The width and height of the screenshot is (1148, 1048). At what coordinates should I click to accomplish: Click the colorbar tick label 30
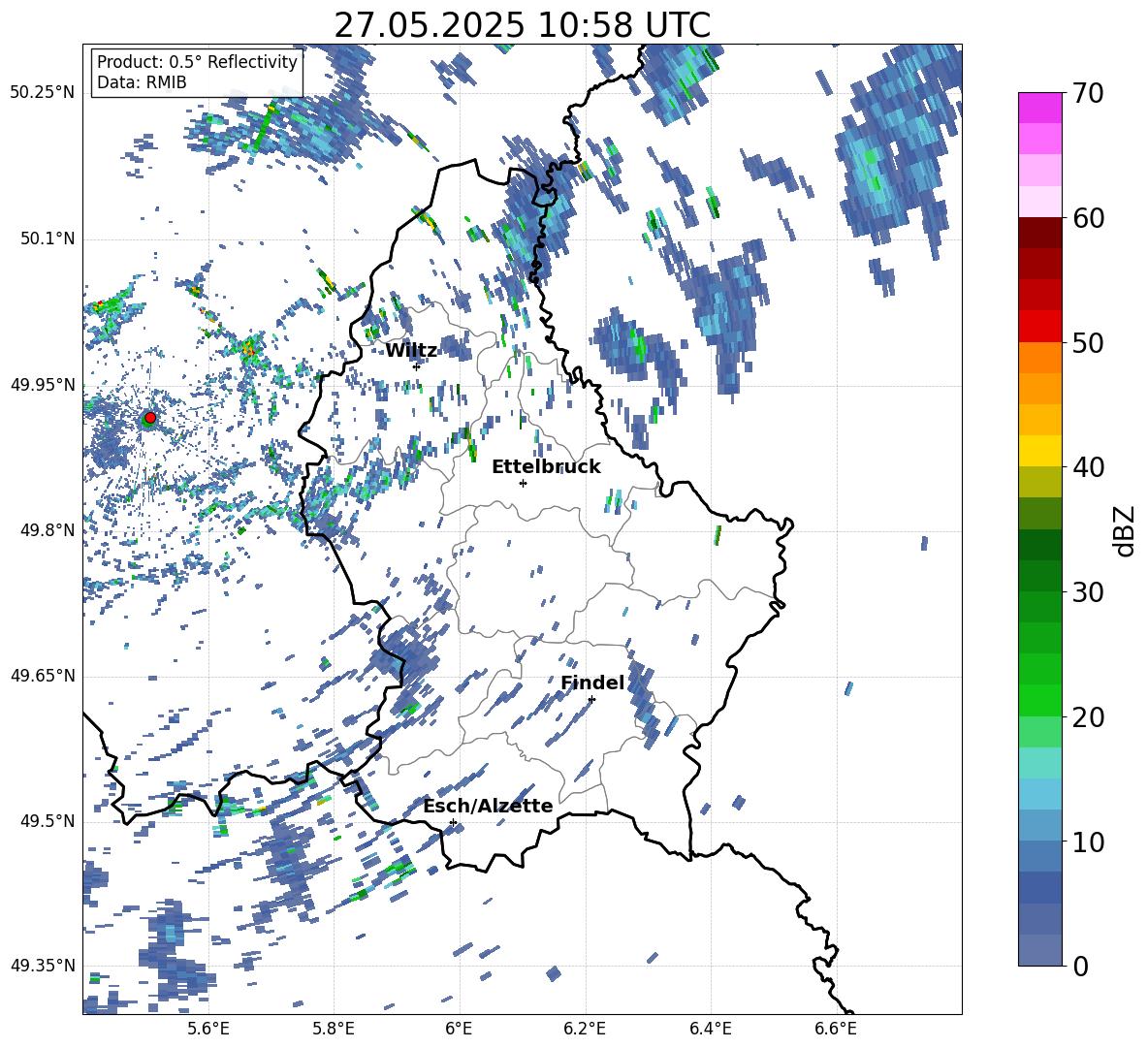coord(1088,592)
